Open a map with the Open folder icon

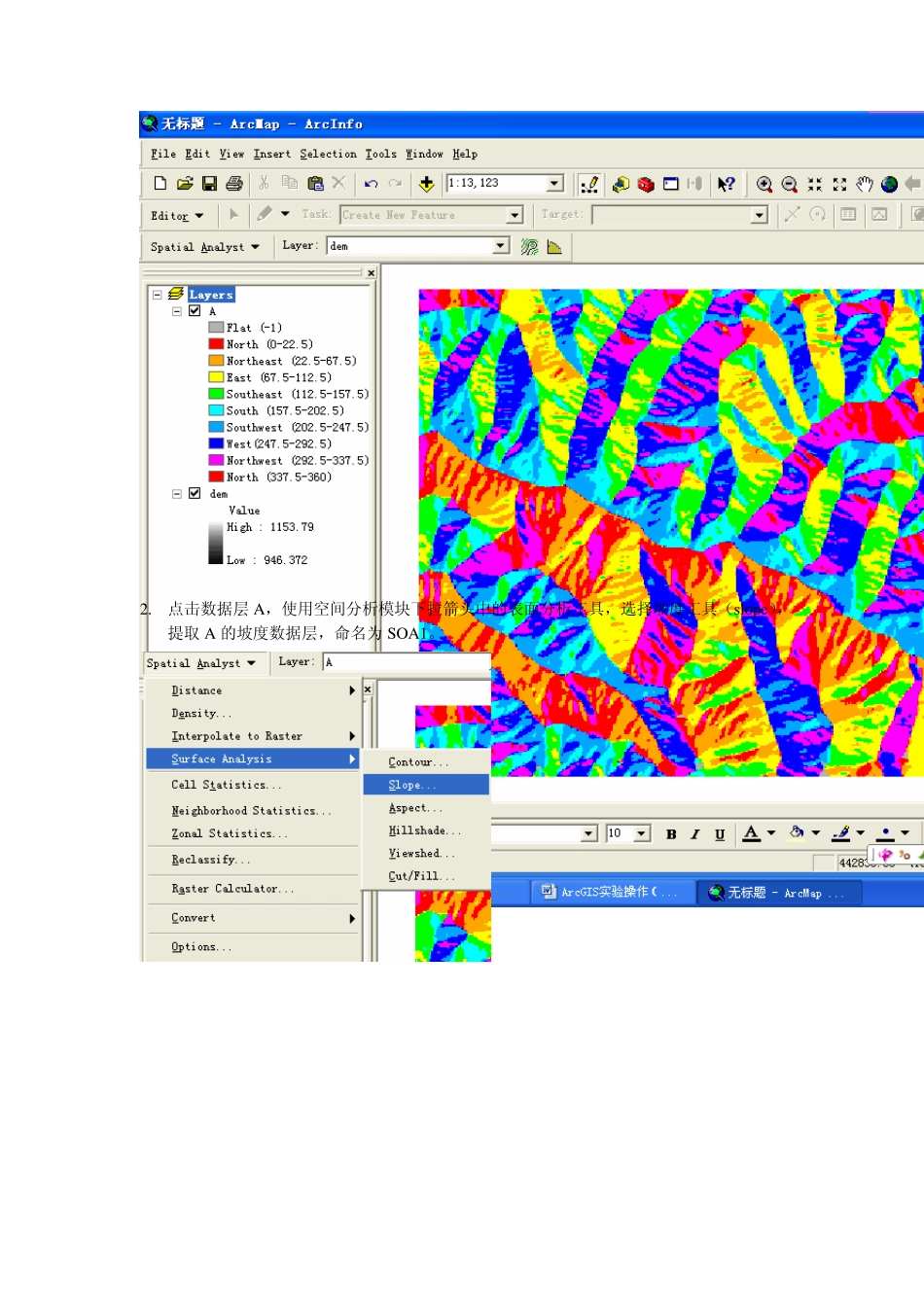tap(185, 183)
